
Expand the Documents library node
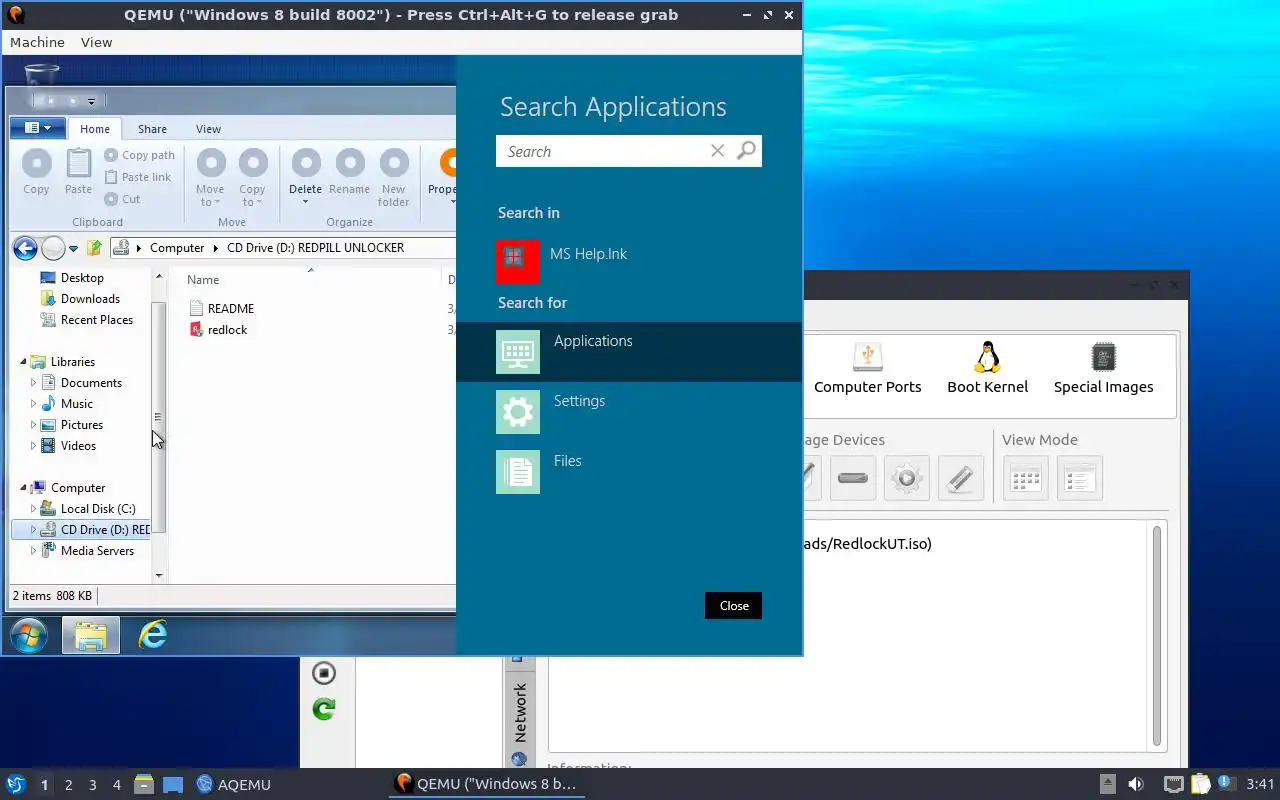point(33,383)
